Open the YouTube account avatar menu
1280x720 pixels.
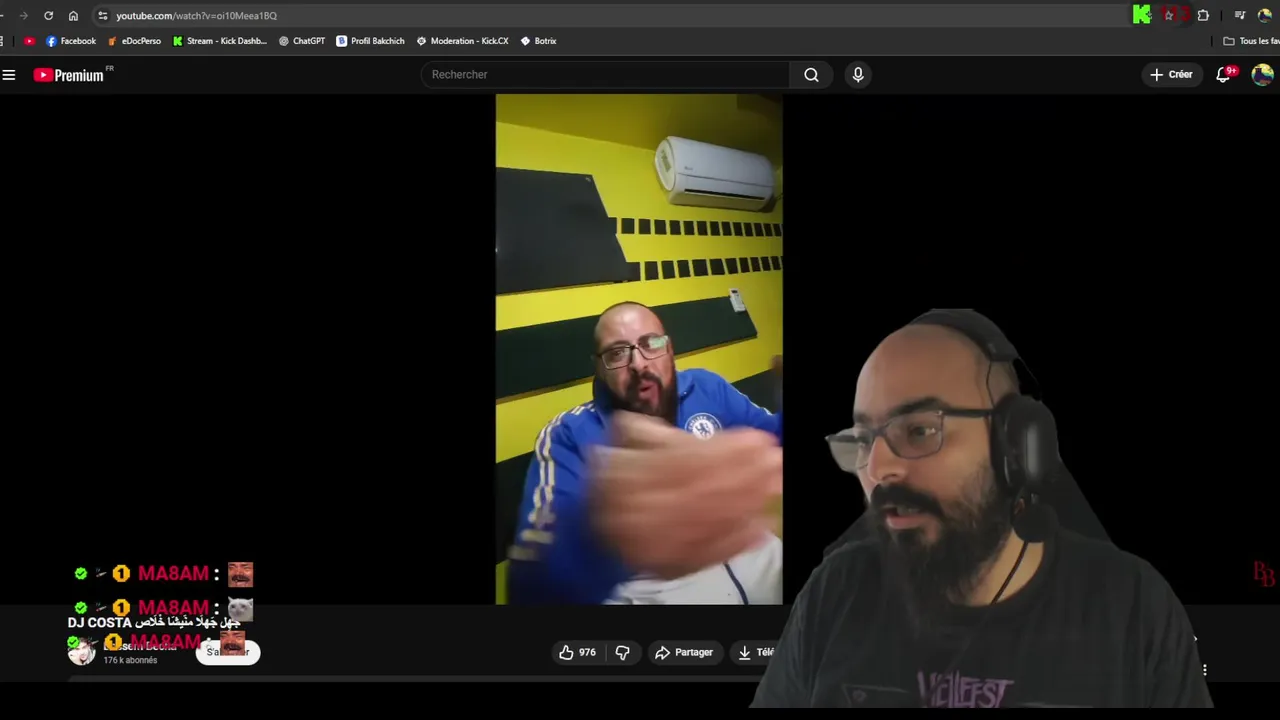point(1262,75)
